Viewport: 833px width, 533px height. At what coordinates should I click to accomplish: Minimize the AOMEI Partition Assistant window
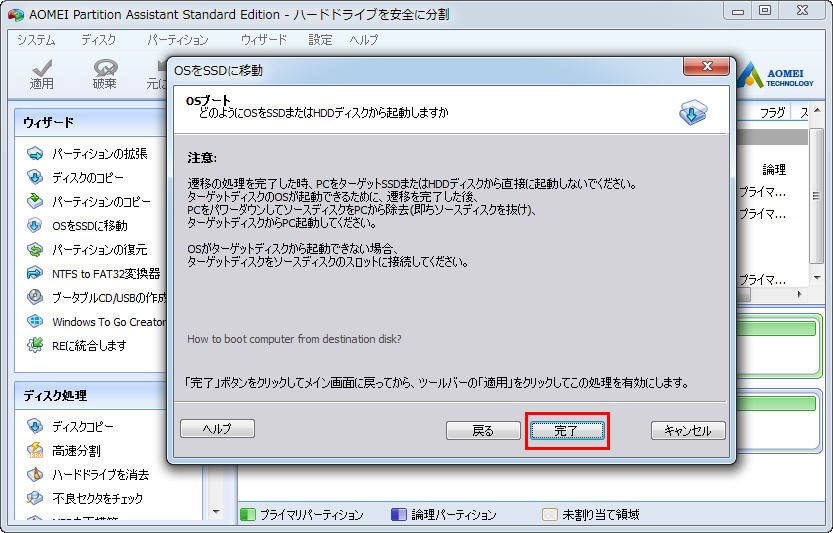point(737,11)
